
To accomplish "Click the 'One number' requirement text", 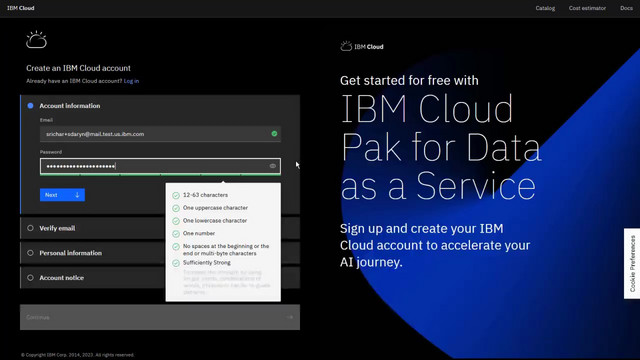I will pos(199,233).
